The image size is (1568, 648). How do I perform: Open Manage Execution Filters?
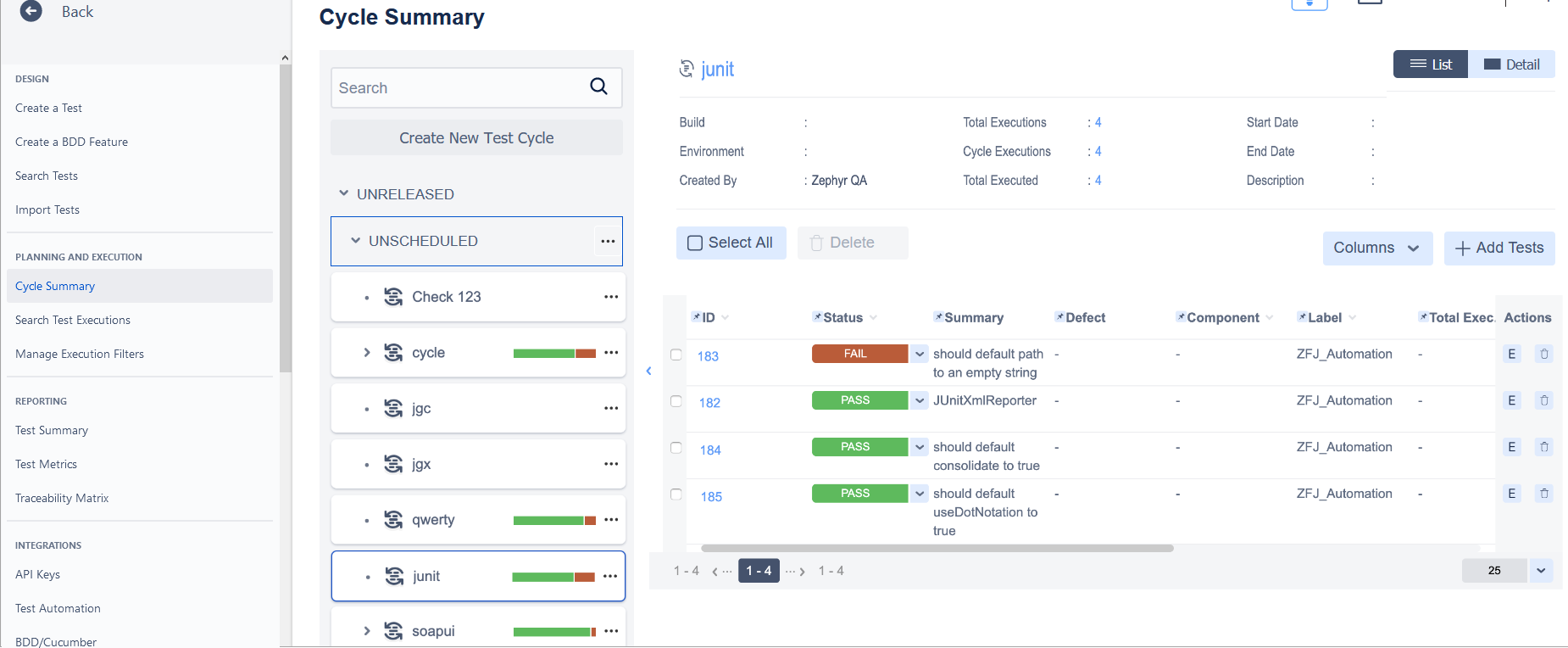(80, 354)
